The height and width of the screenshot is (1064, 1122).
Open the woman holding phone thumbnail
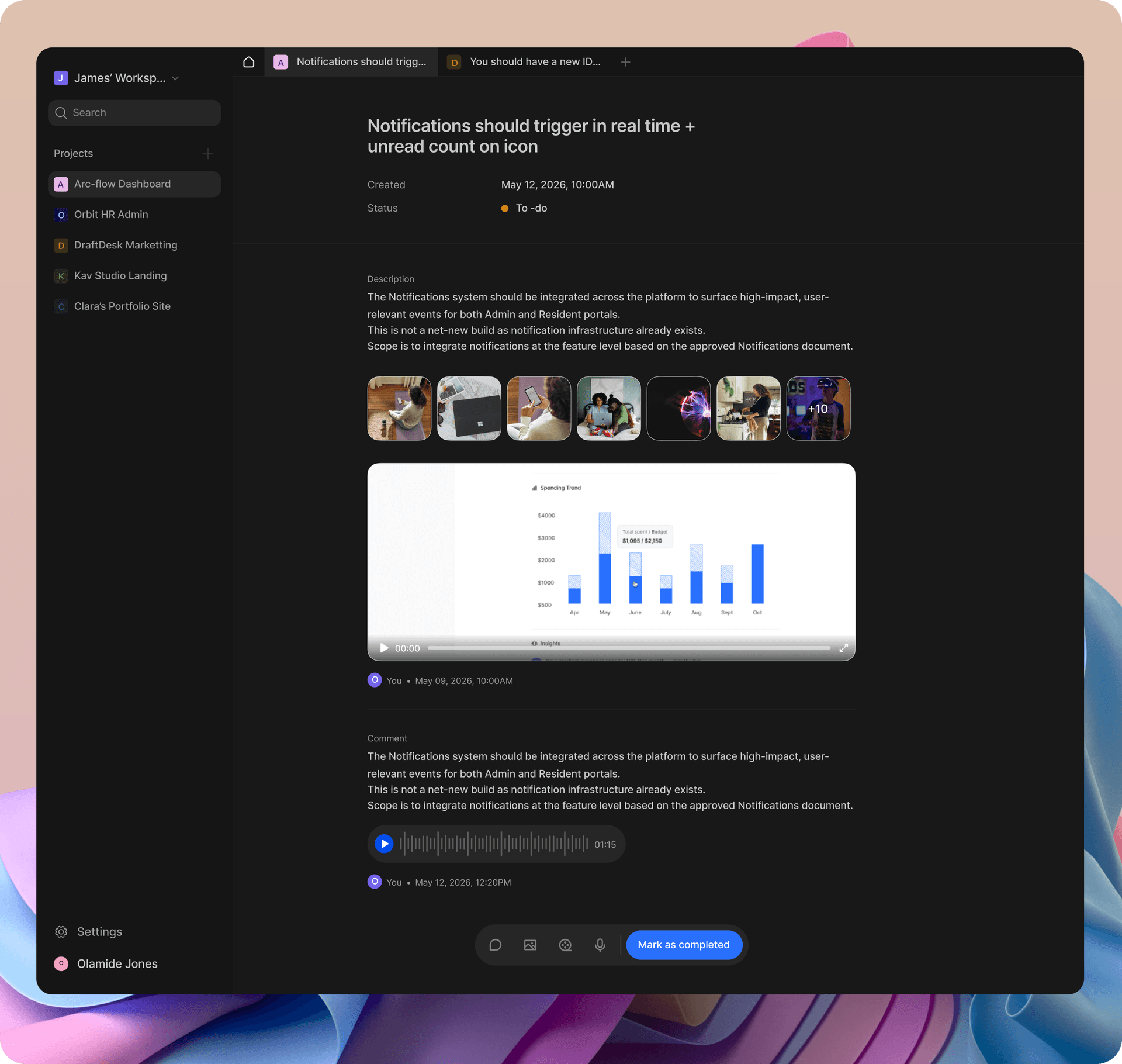tap(539, 409)
